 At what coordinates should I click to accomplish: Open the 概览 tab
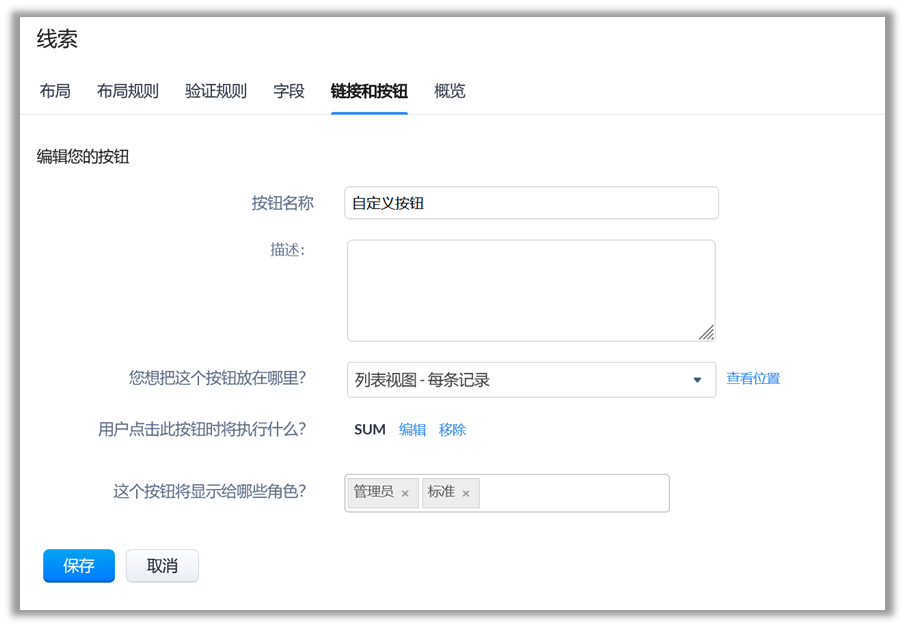click(x=449, y=91)
